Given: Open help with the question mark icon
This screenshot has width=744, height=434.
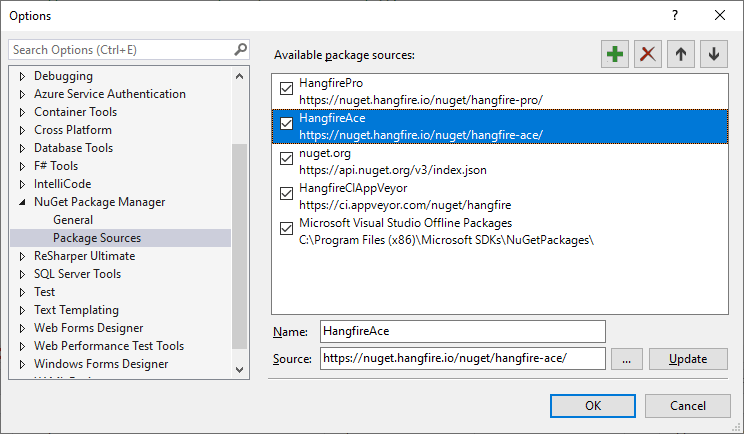Looking at the screenshot, I should (675, 15).
